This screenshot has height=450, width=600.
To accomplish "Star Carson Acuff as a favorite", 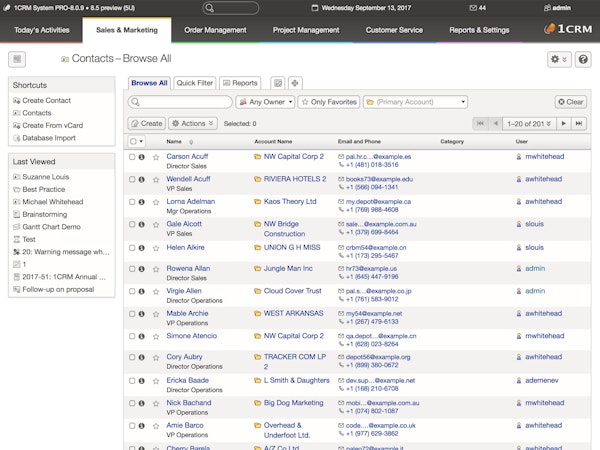I will pos(156,157).
